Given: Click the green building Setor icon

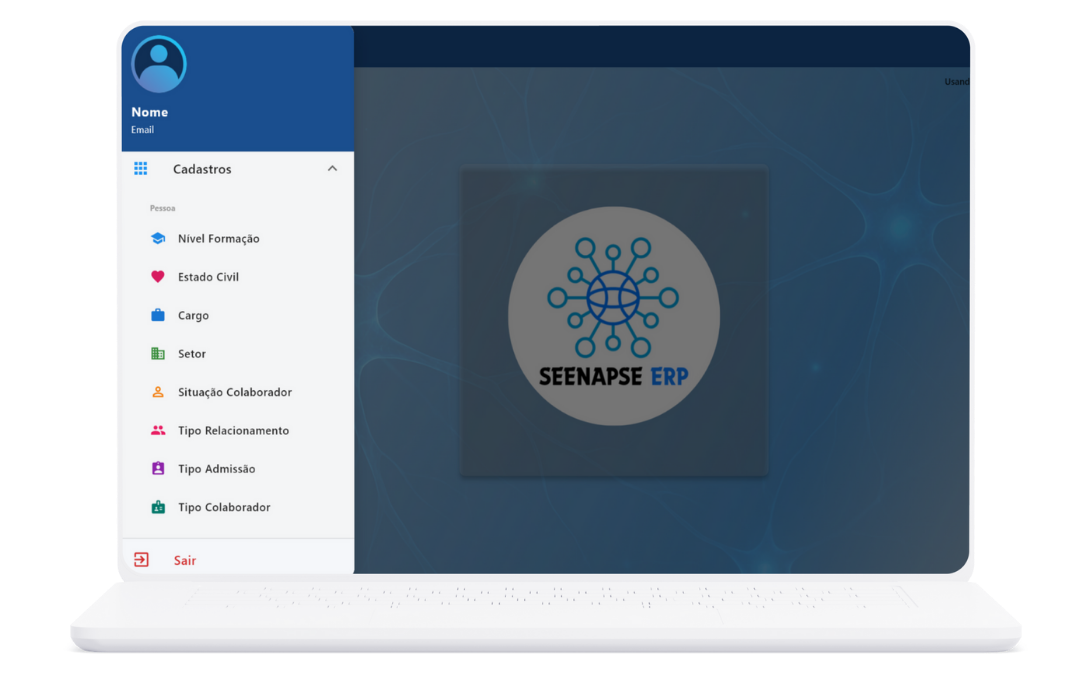Looking at the screenshot, I should pos(158,354).
